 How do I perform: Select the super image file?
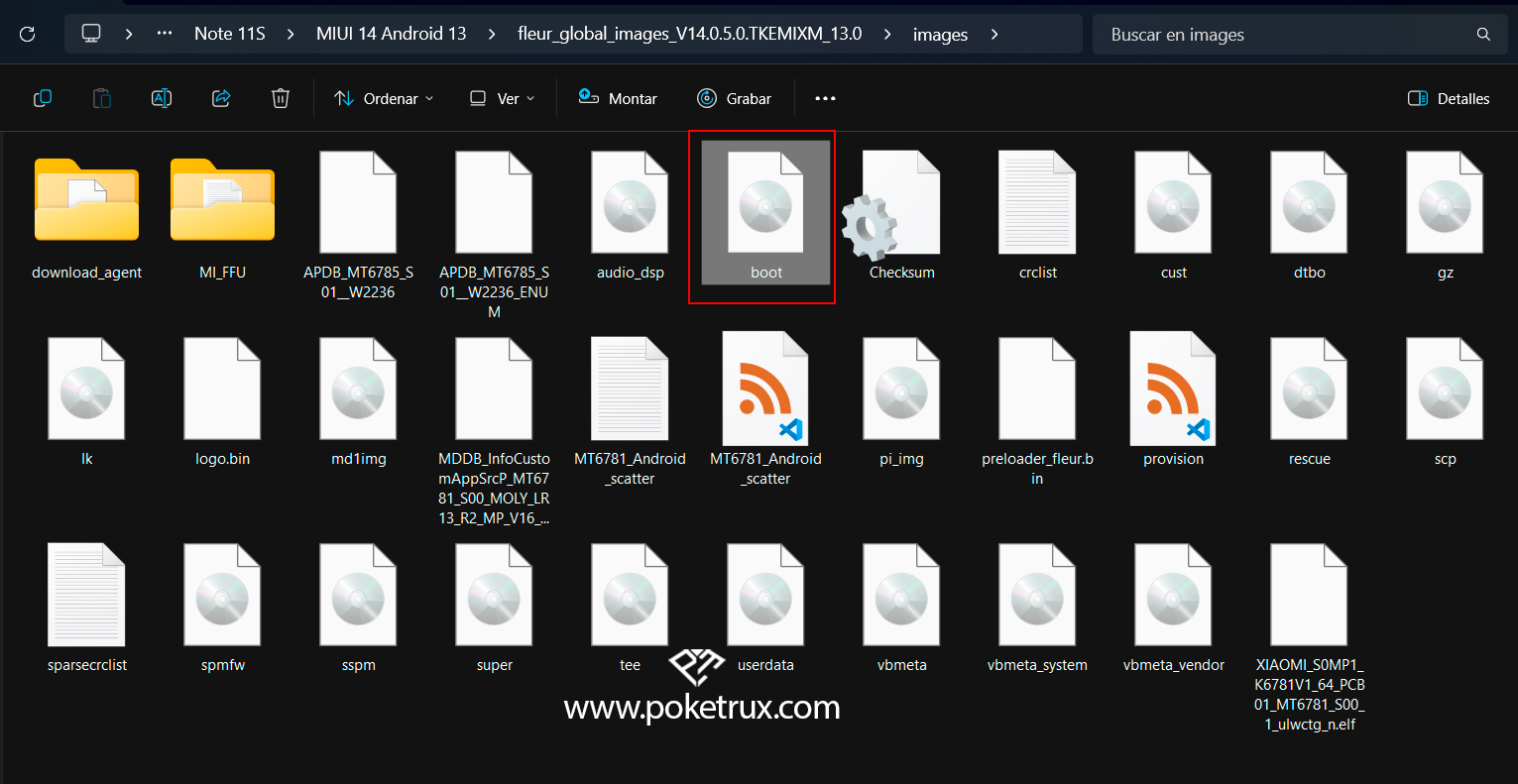[x=494, y=610]
